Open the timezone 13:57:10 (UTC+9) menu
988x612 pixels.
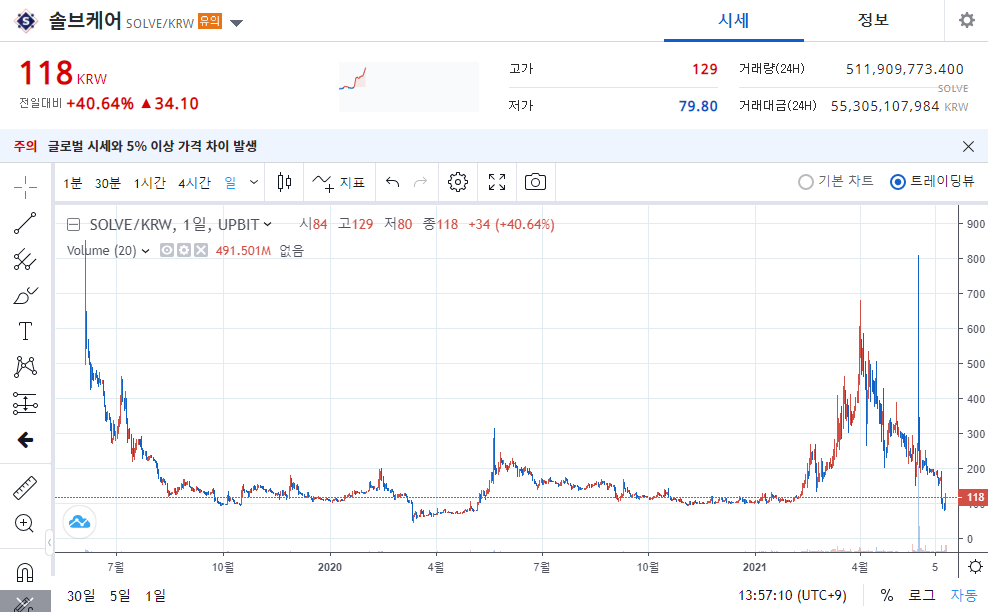coord(792,595)
